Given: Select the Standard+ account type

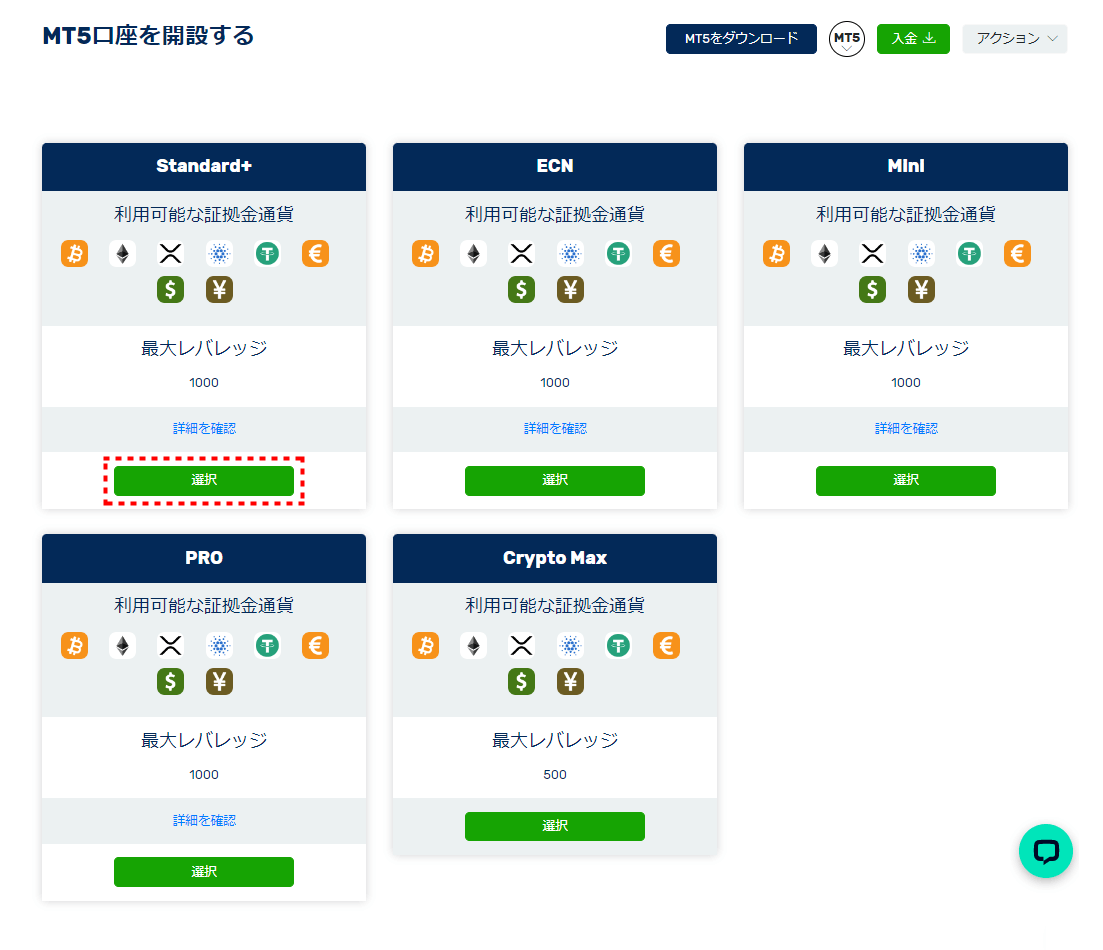Looking at the screenshot, I should (x=204, y=481).
